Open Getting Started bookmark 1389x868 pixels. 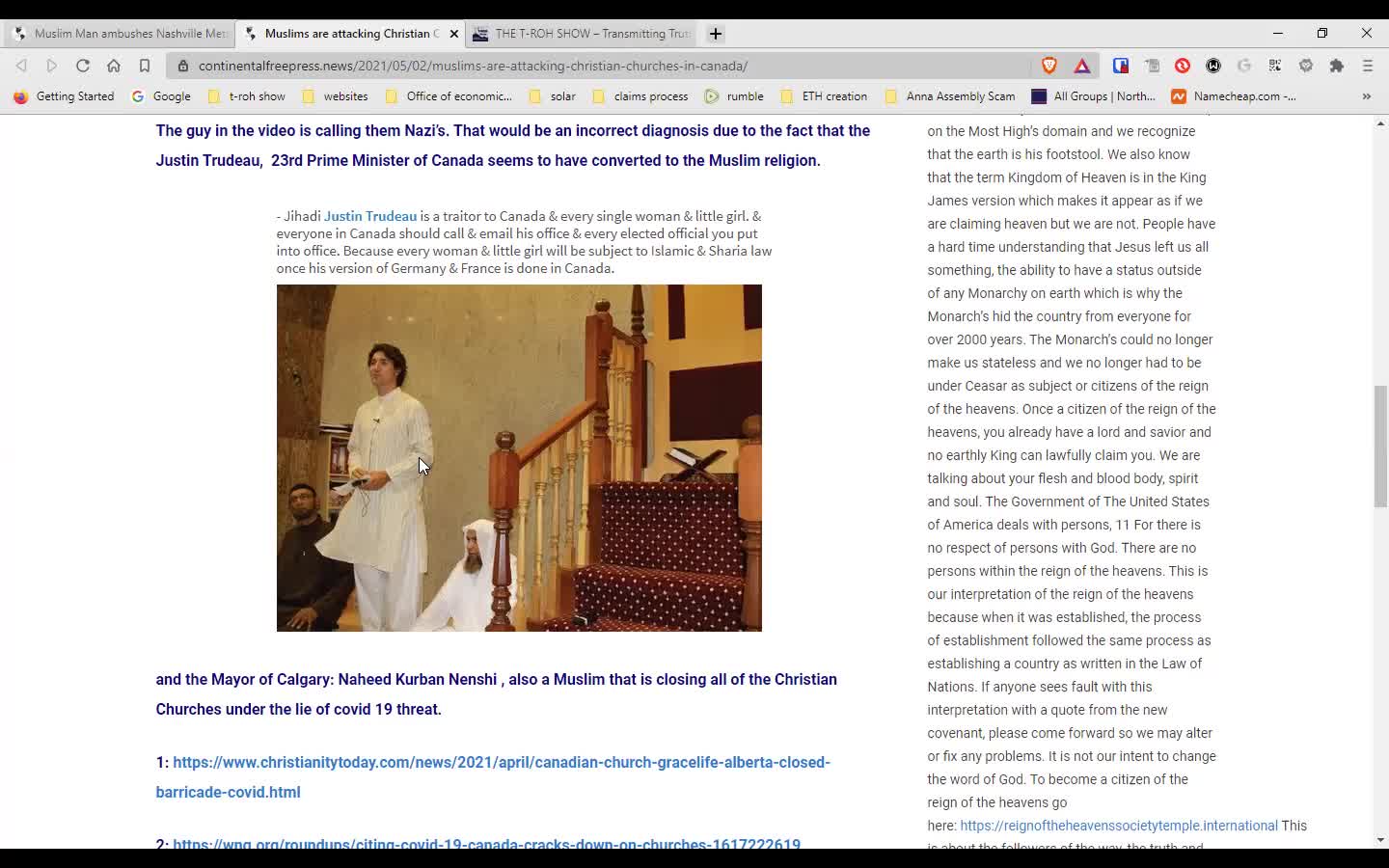pyautogui.click(x=65, y=96)
